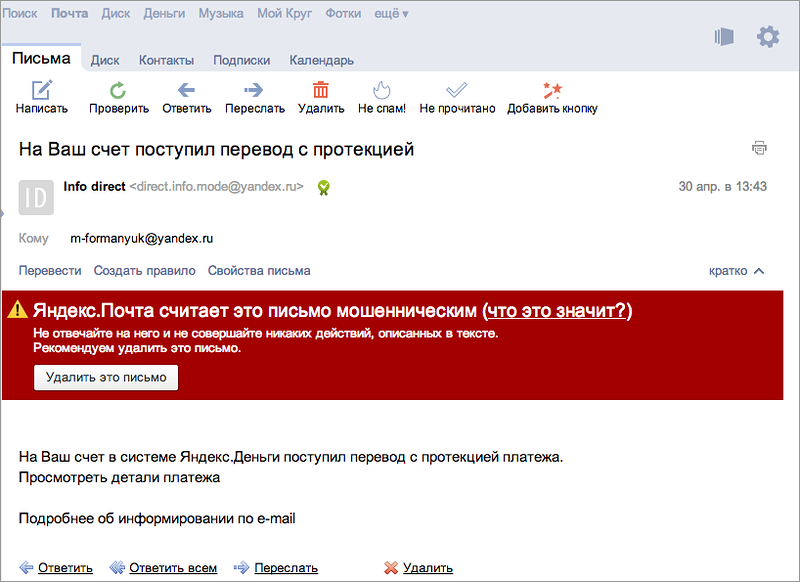This screenshot has width=800, height=582.
Task: Click the bottom Переслать link text
Action: tap(286, 568)
